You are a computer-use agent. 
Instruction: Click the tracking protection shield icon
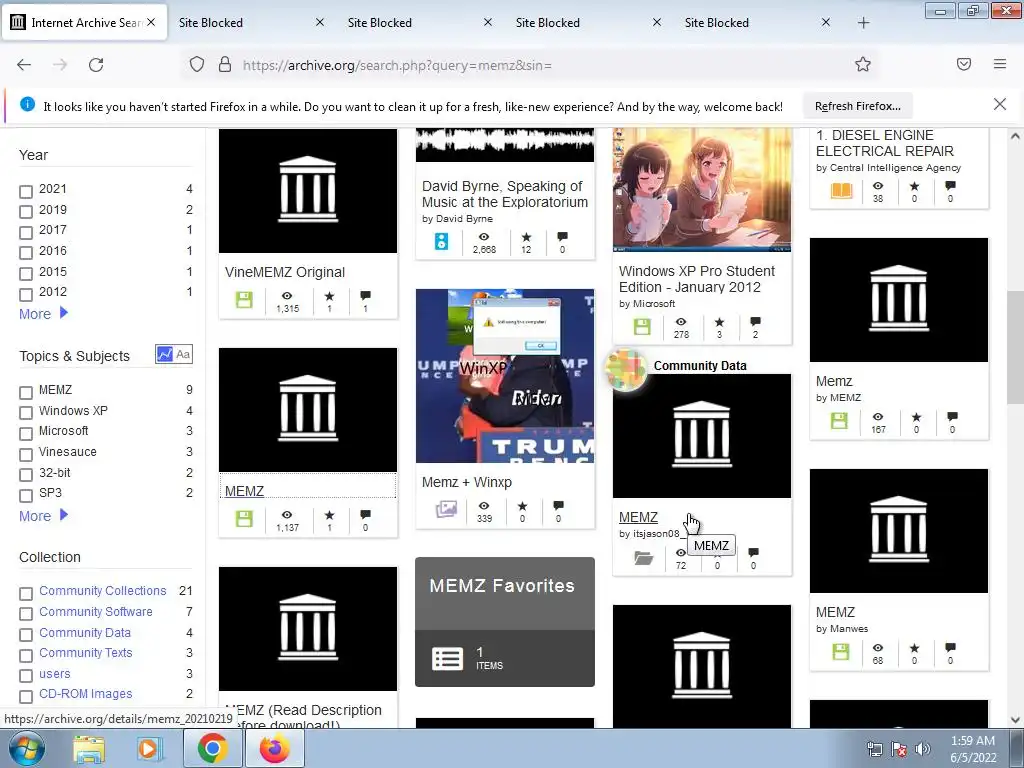tap(197, 65)
